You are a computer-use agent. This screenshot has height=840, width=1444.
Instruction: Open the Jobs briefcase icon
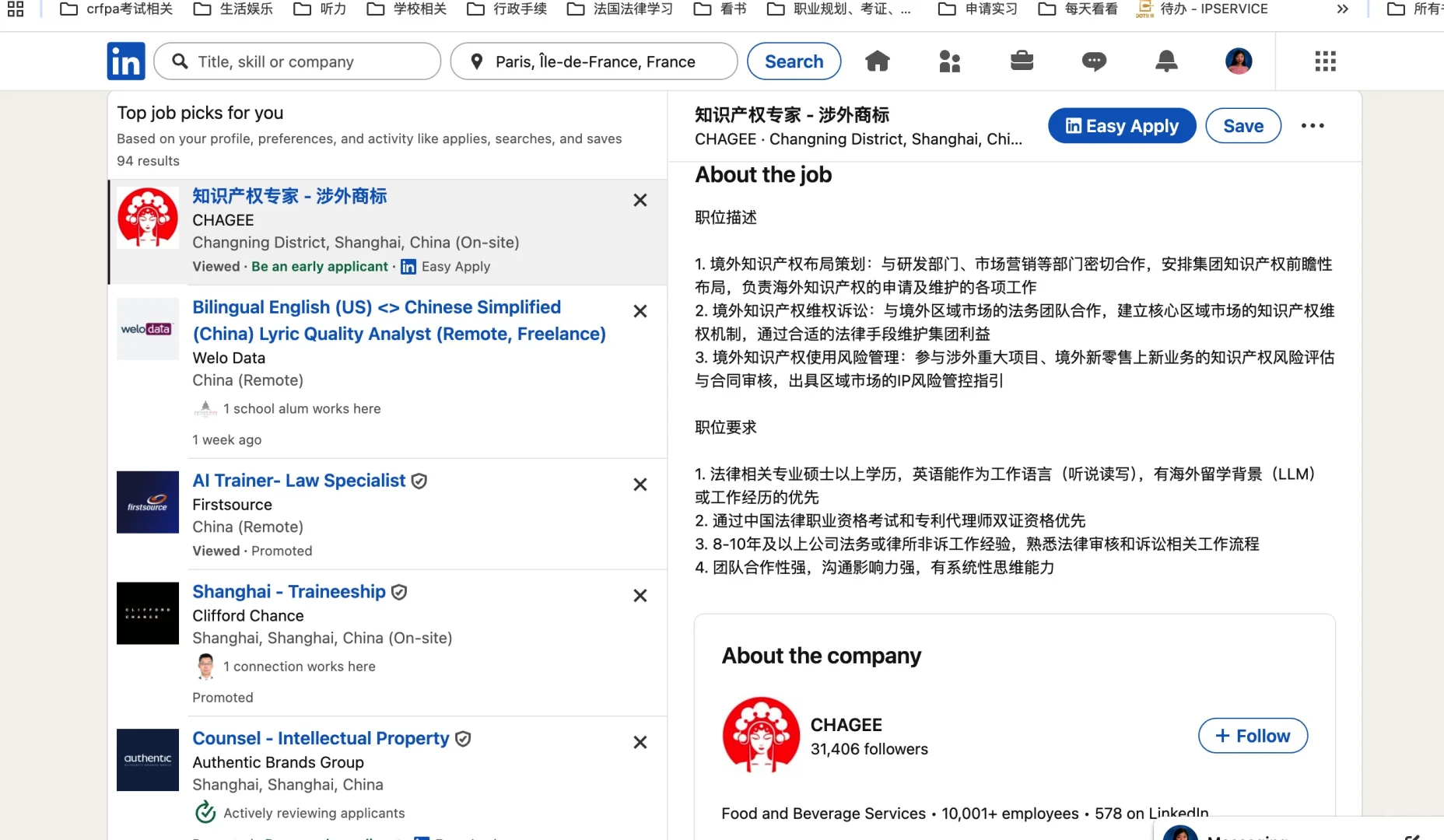click(1022, 61)
